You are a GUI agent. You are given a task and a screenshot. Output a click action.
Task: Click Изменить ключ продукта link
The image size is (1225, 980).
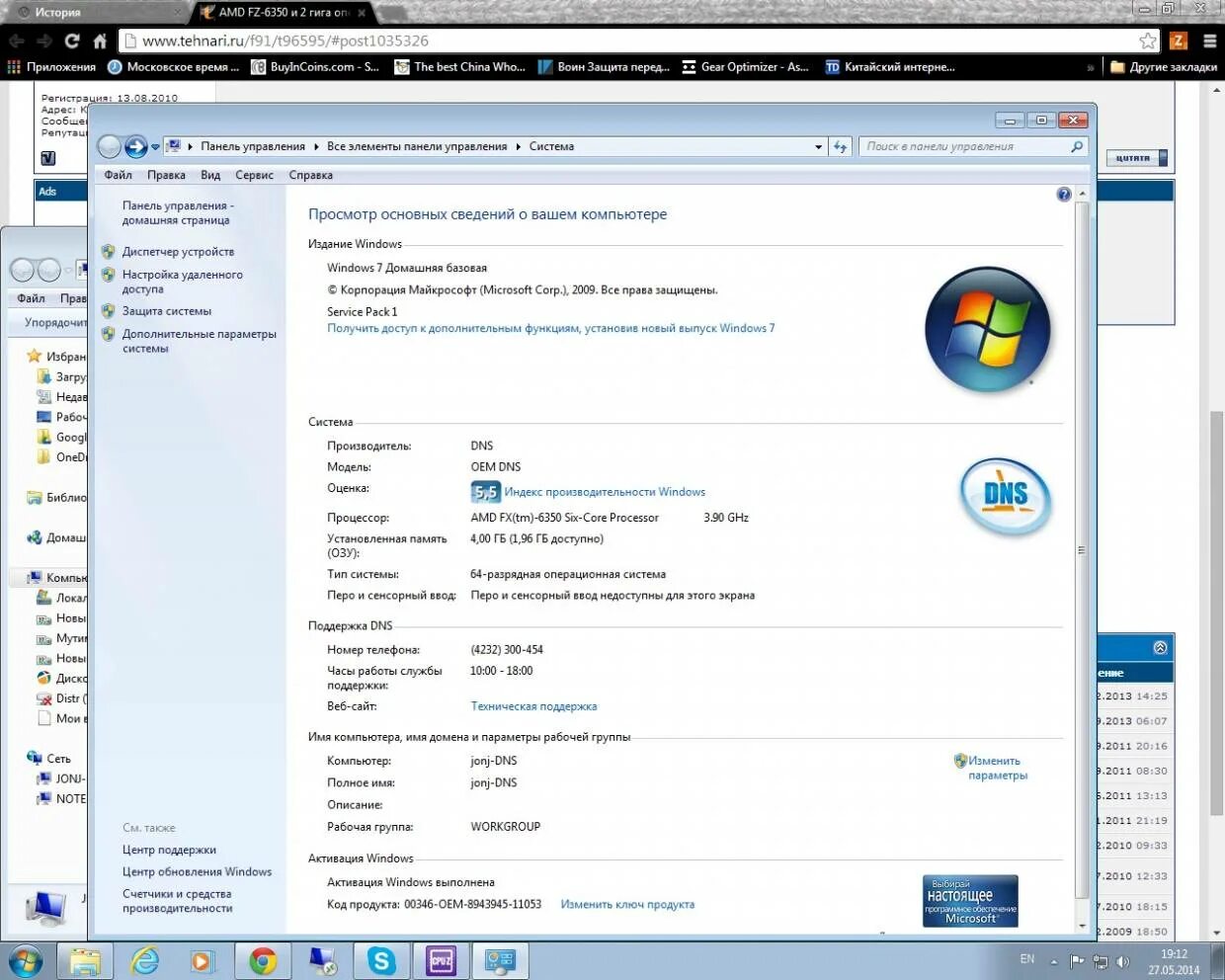(x=627, y=904)
